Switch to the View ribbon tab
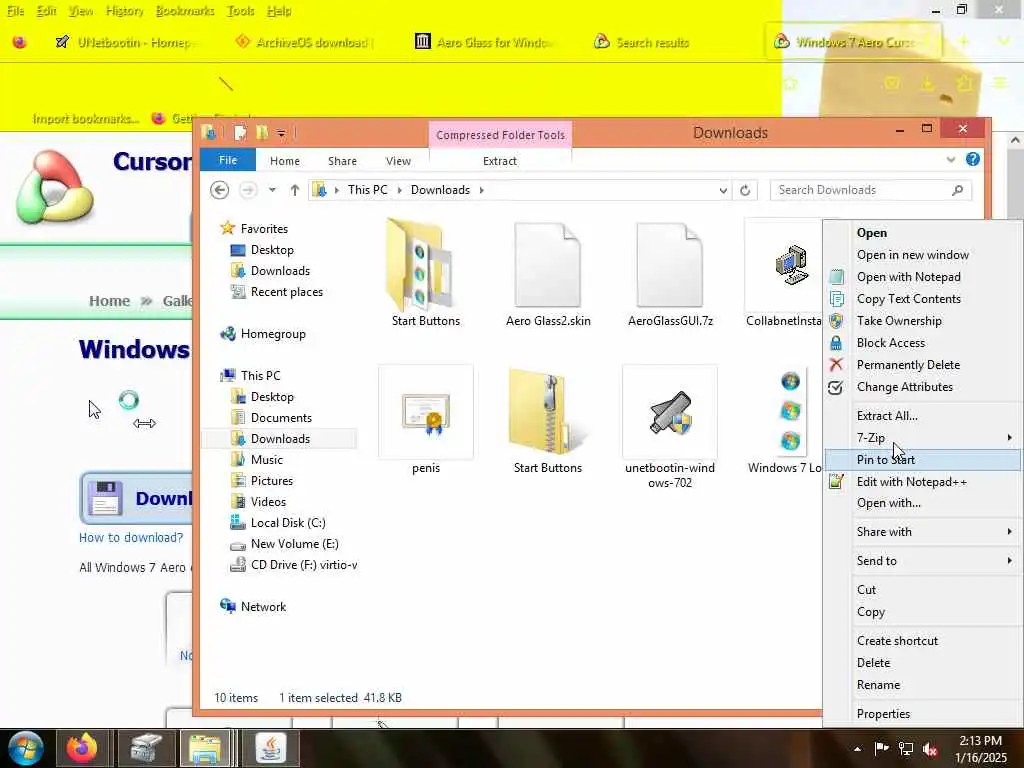Viewport: 1024px width, 768px height. tap(398, 161)
